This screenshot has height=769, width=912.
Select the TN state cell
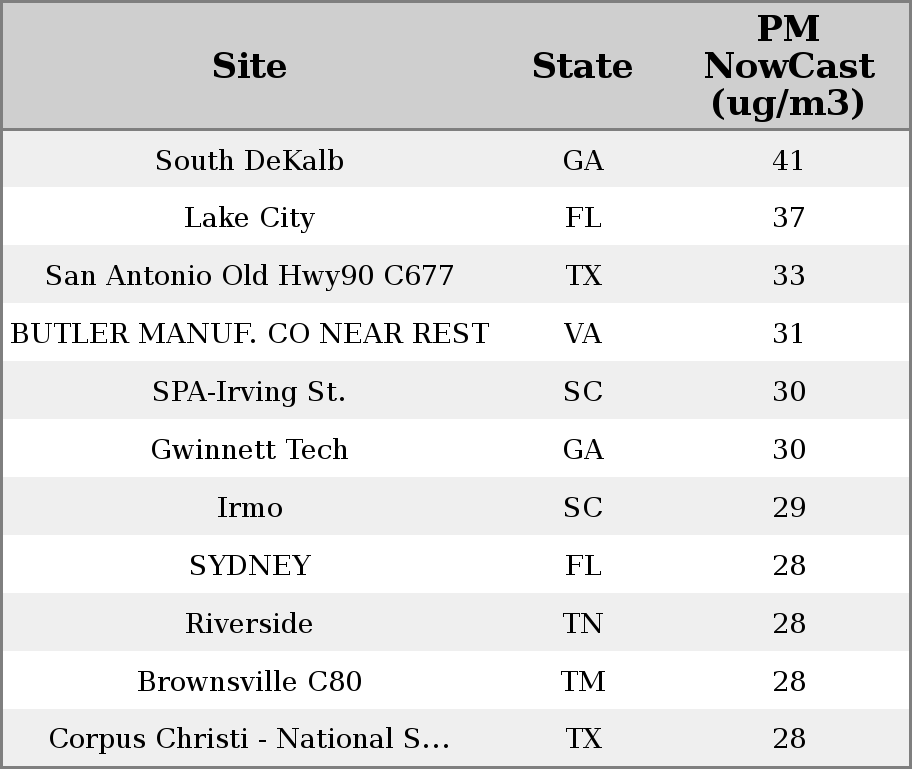click(582, 624)
